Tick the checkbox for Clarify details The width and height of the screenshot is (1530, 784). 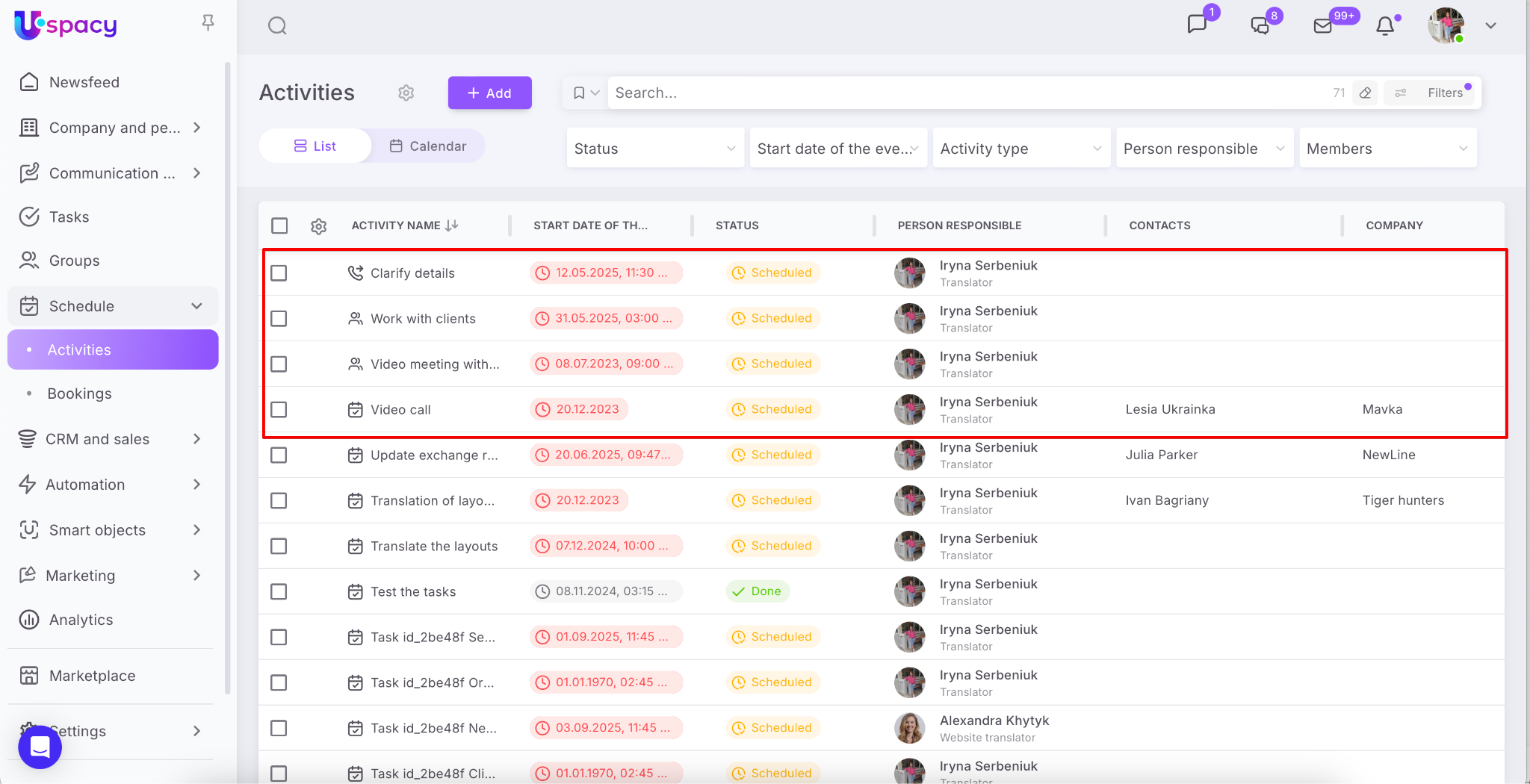tap(279, 273)
